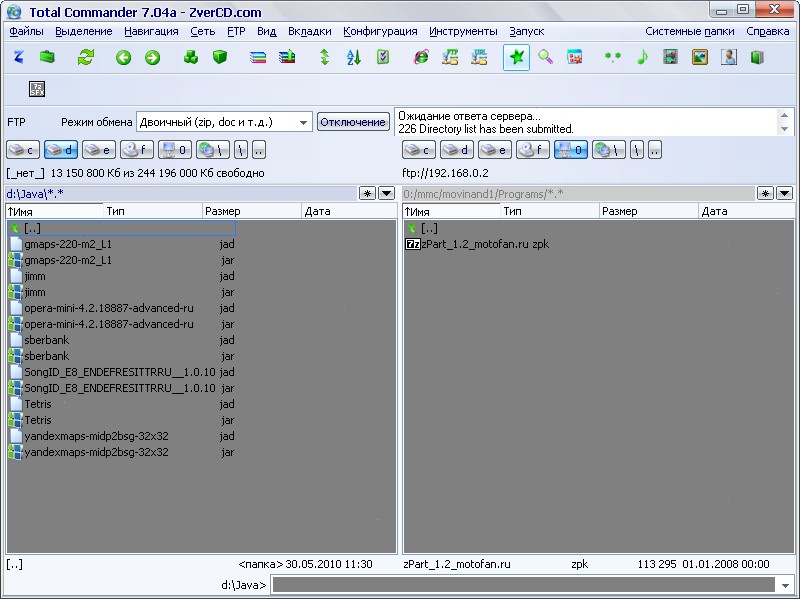800x599 pixels.
Task: Select drive f in left panel
Action: pyautogui.click(x=137, y=150)
